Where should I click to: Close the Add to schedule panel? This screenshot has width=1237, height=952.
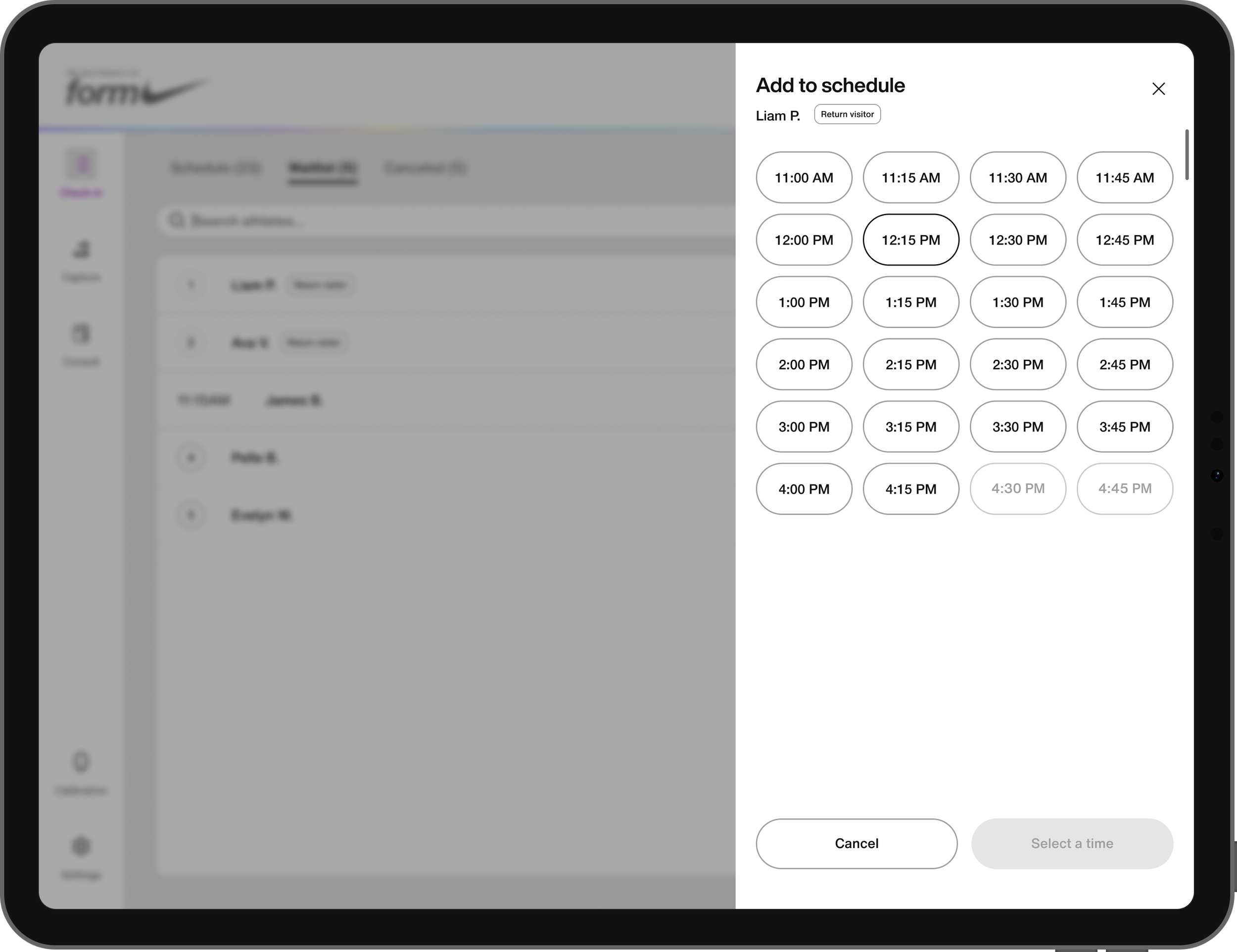coord(1158,89)
